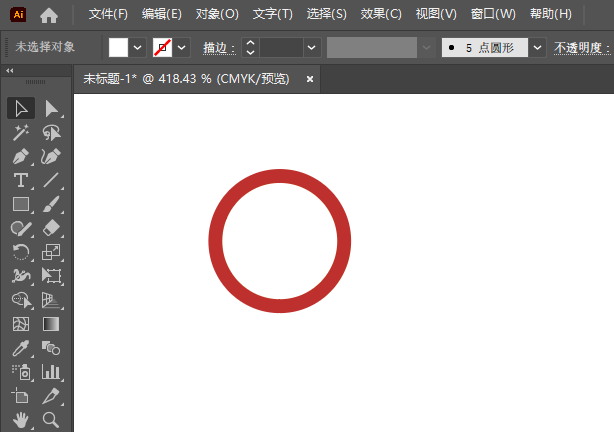Click the Illustrator Ai logo

(18, 14)
